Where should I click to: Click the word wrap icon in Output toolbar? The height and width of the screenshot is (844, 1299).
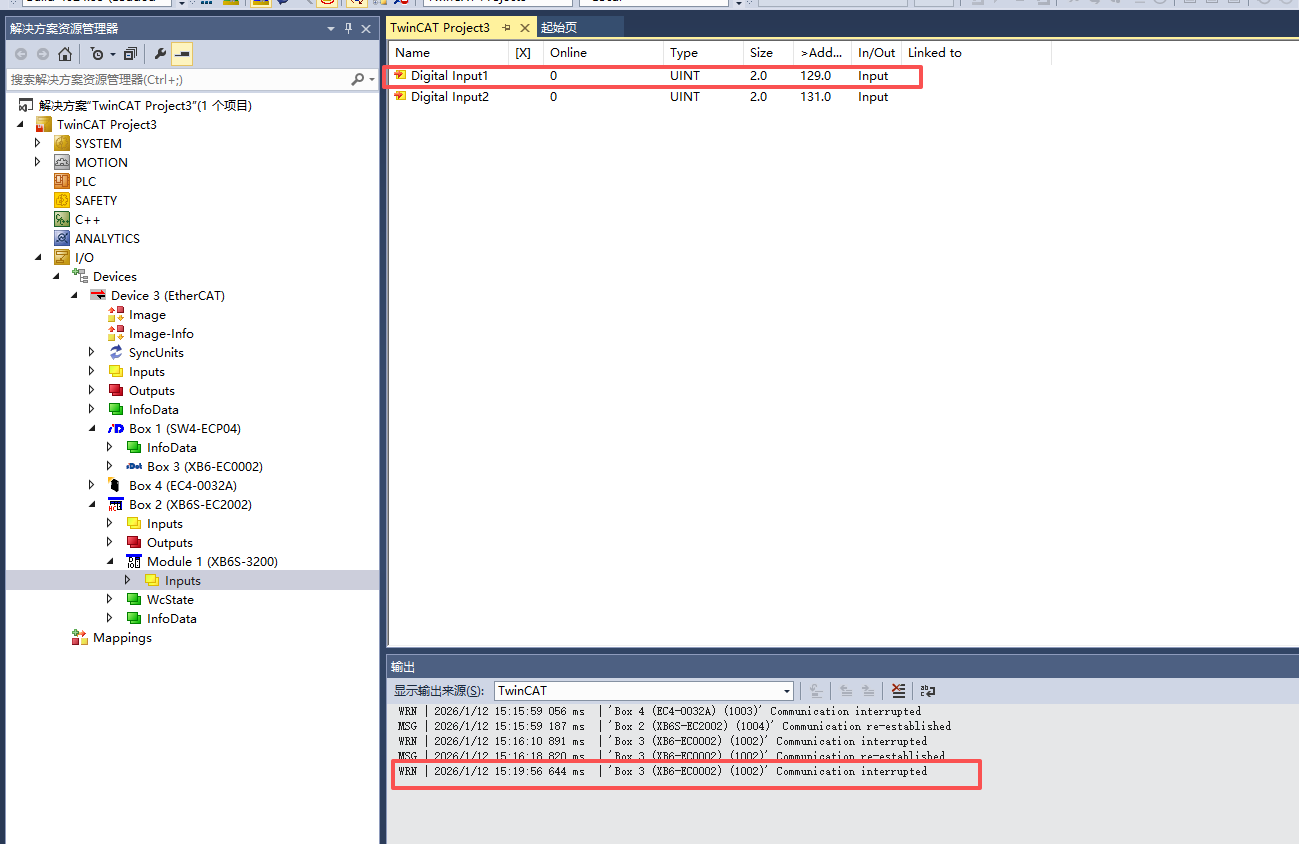coord(927,691)
